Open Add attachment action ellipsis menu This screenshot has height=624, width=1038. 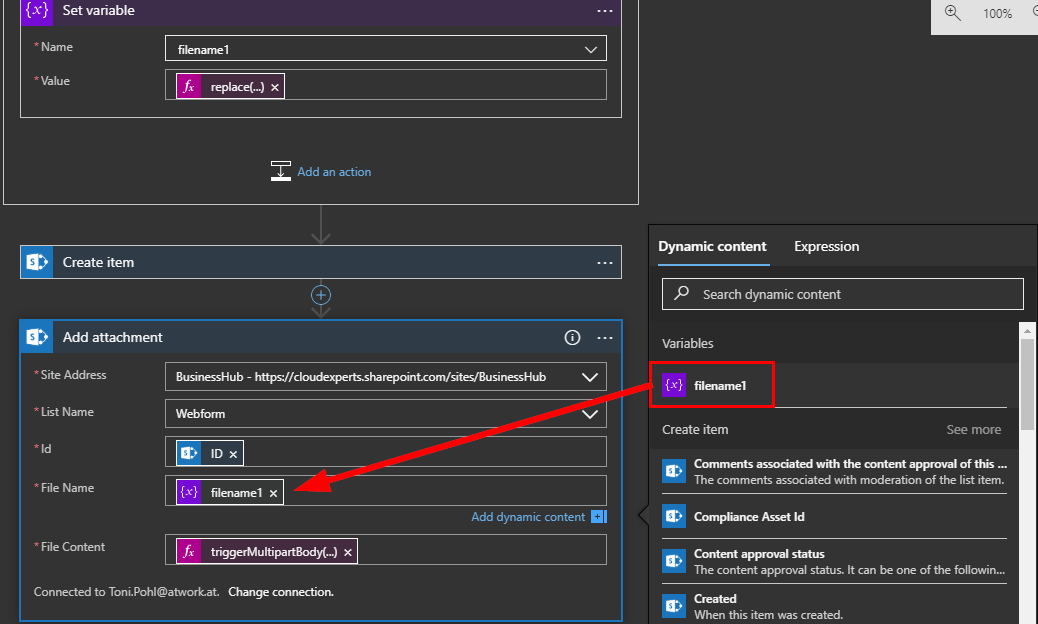[604, 338]
